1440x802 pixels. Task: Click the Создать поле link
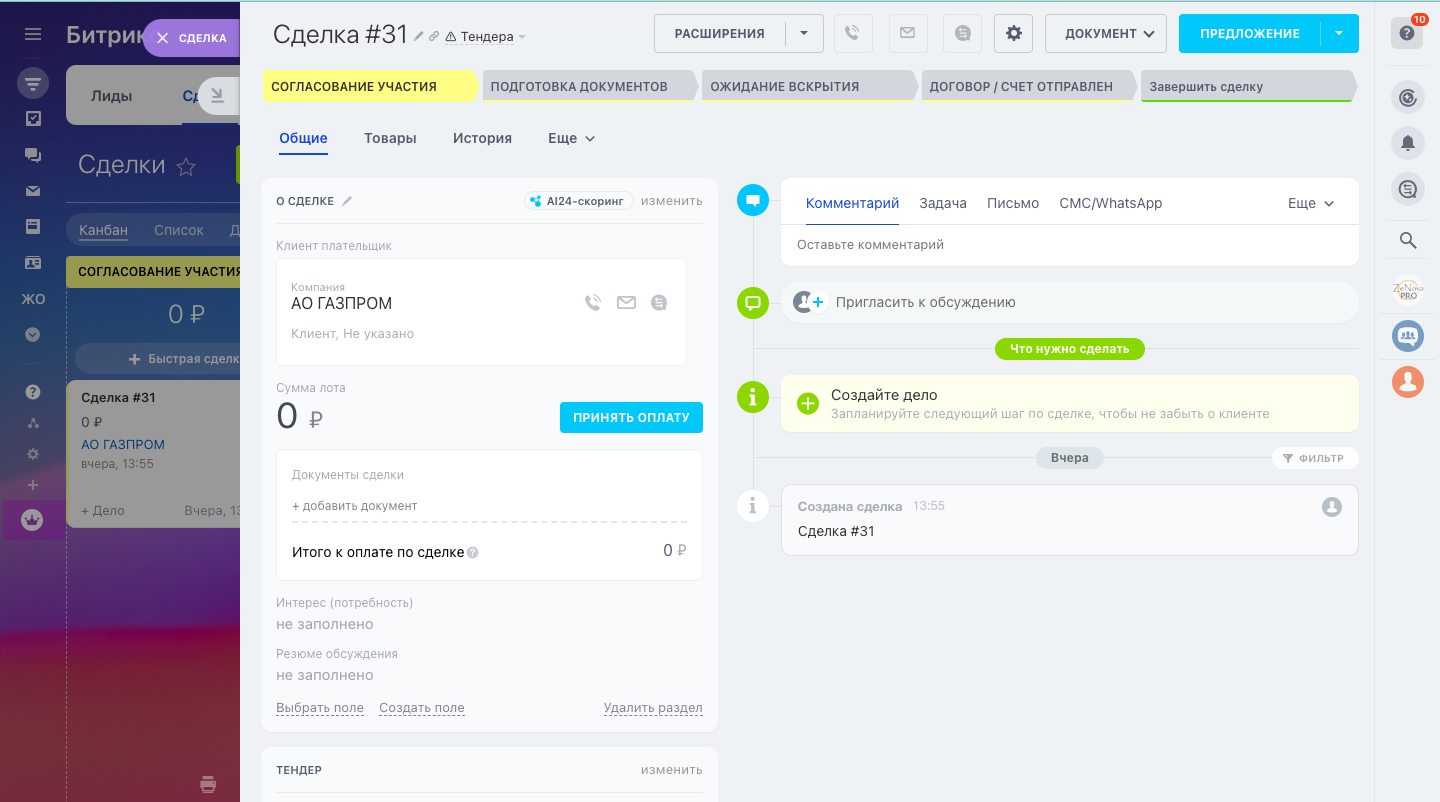pyautogui.click(x=422, y=708)
